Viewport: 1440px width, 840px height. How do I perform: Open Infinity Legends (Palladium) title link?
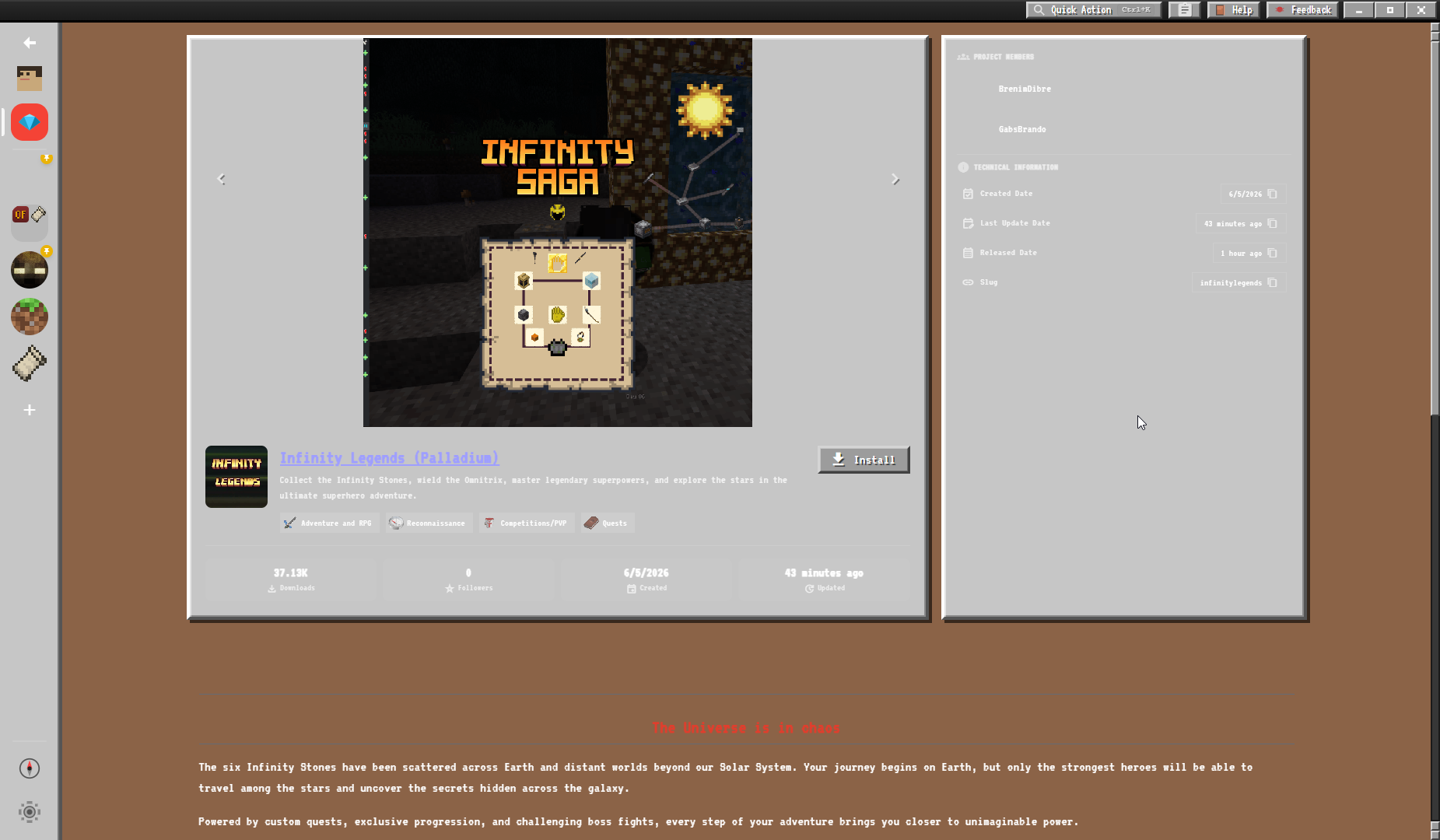(389, 458)
